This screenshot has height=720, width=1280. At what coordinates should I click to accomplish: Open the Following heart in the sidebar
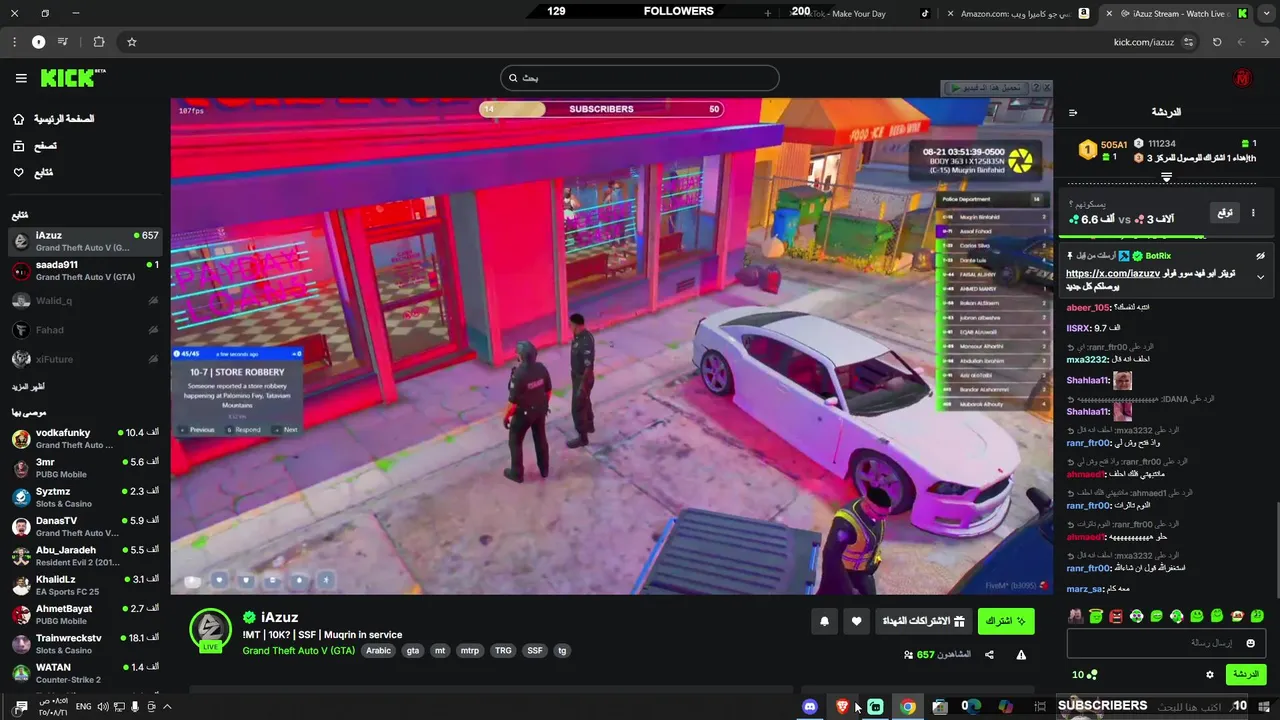[19, 173]
